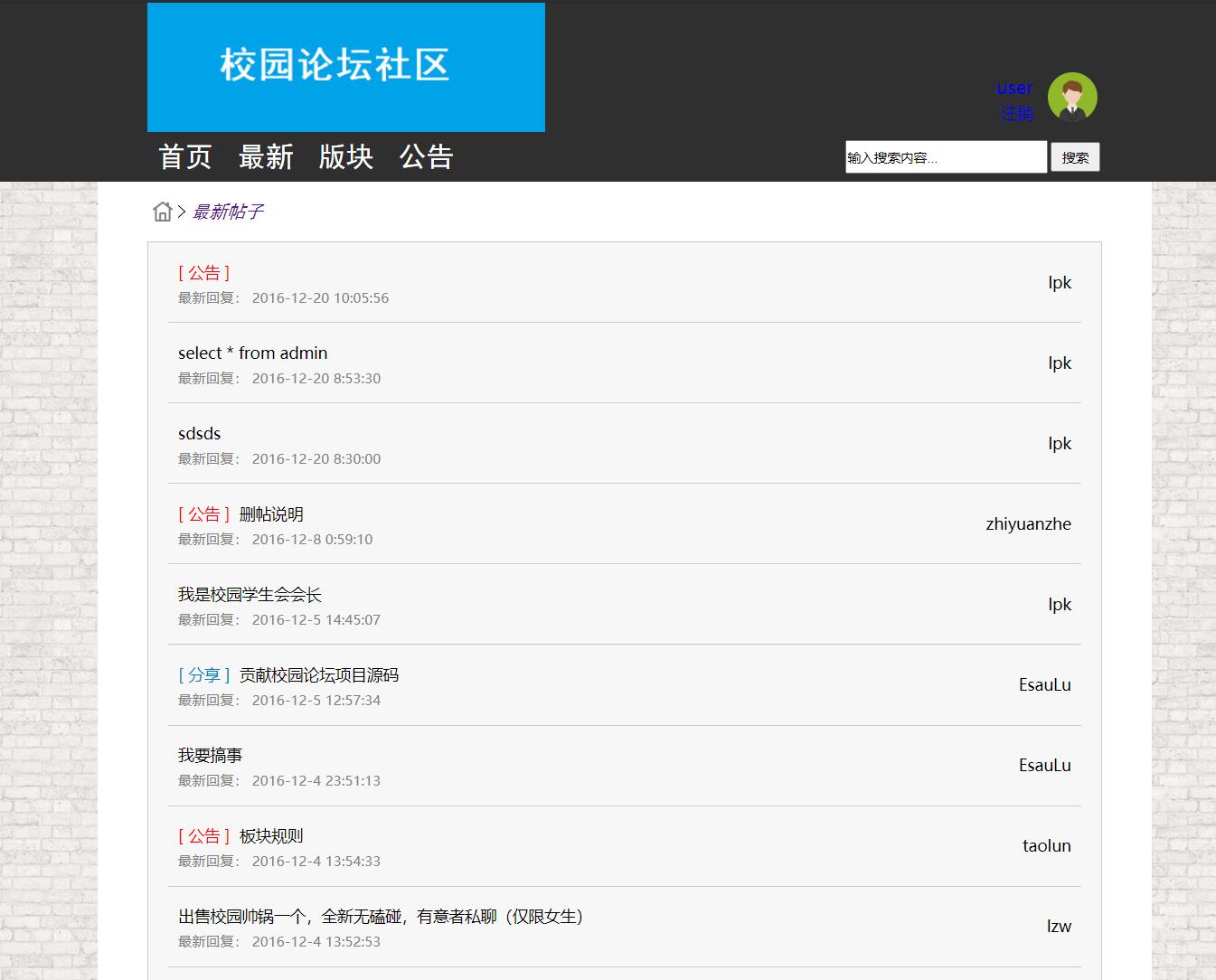Click author name zhiyuanzhe

coord(1028,523)
